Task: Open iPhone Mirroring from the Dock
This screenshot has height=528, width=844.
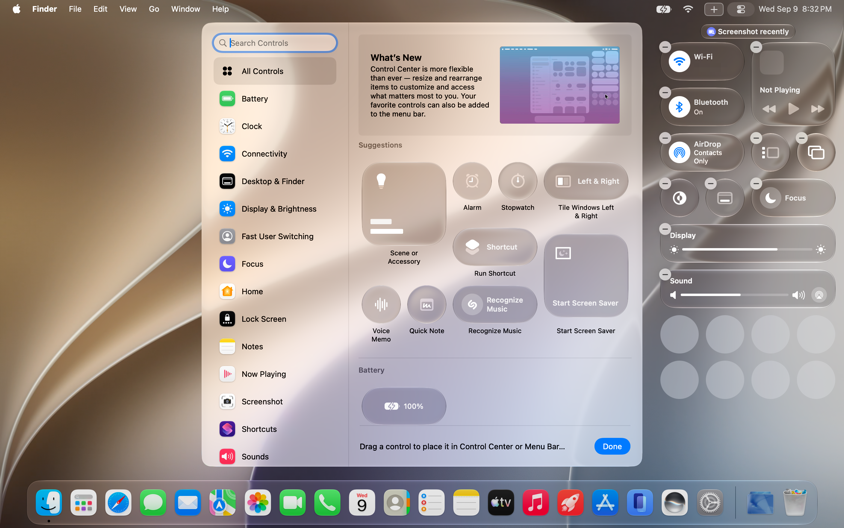Action: tap(639, 503)
